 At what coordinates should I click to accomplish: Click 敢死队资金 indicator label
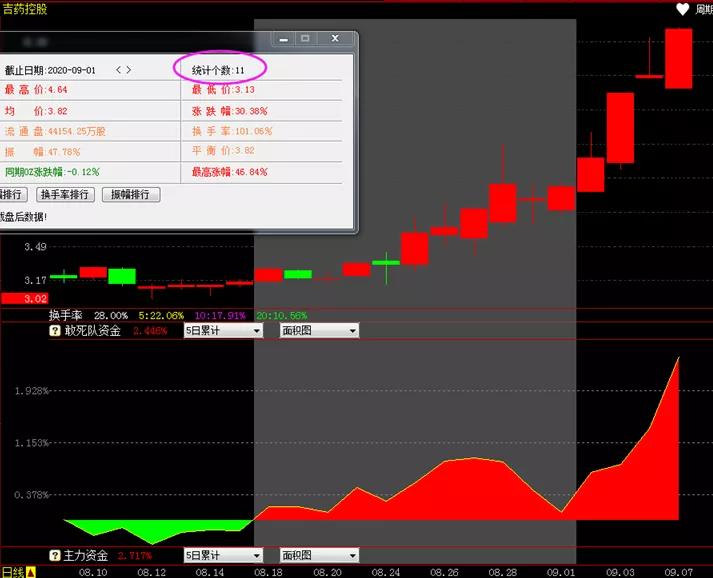click(92, 331)
